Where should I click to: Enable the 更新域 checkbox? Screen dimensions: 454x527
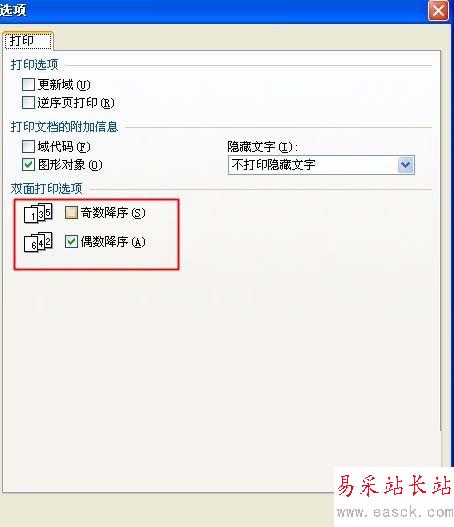click(28, 84)
